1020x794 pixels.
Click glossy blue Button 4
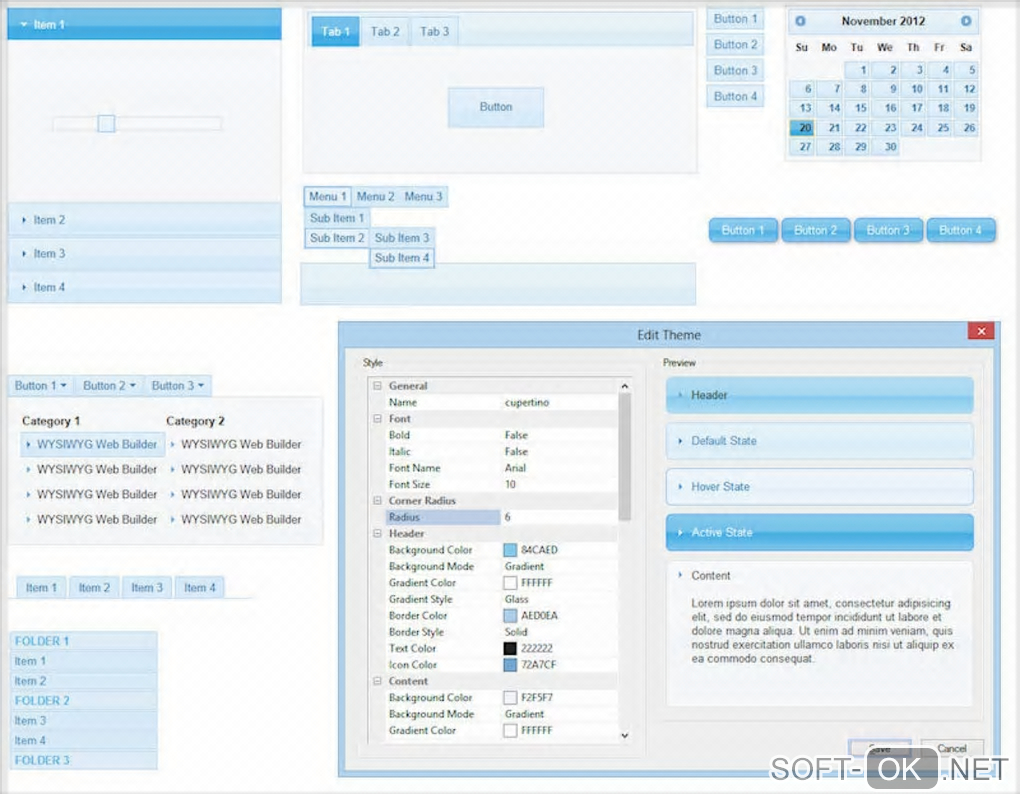(x=961, y=230)
